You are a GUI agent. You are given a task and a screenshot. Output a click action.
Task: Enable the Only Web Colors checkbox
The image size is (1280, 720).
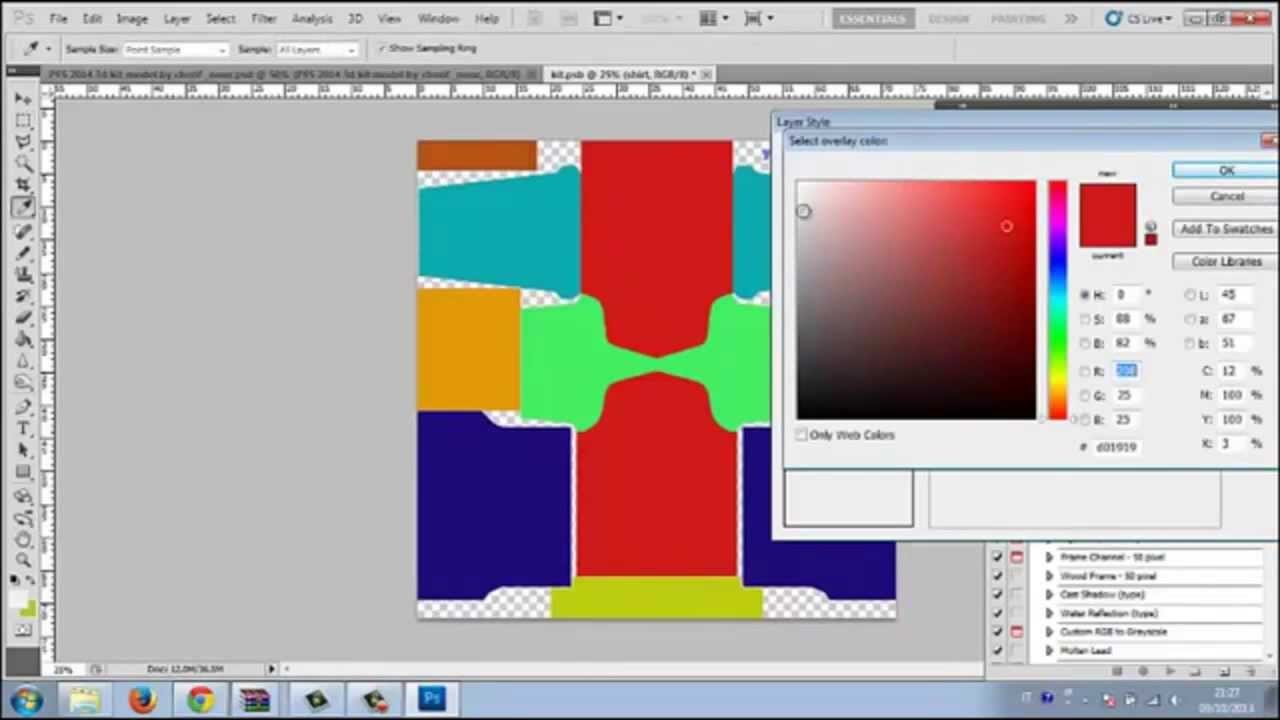(801, 435)
